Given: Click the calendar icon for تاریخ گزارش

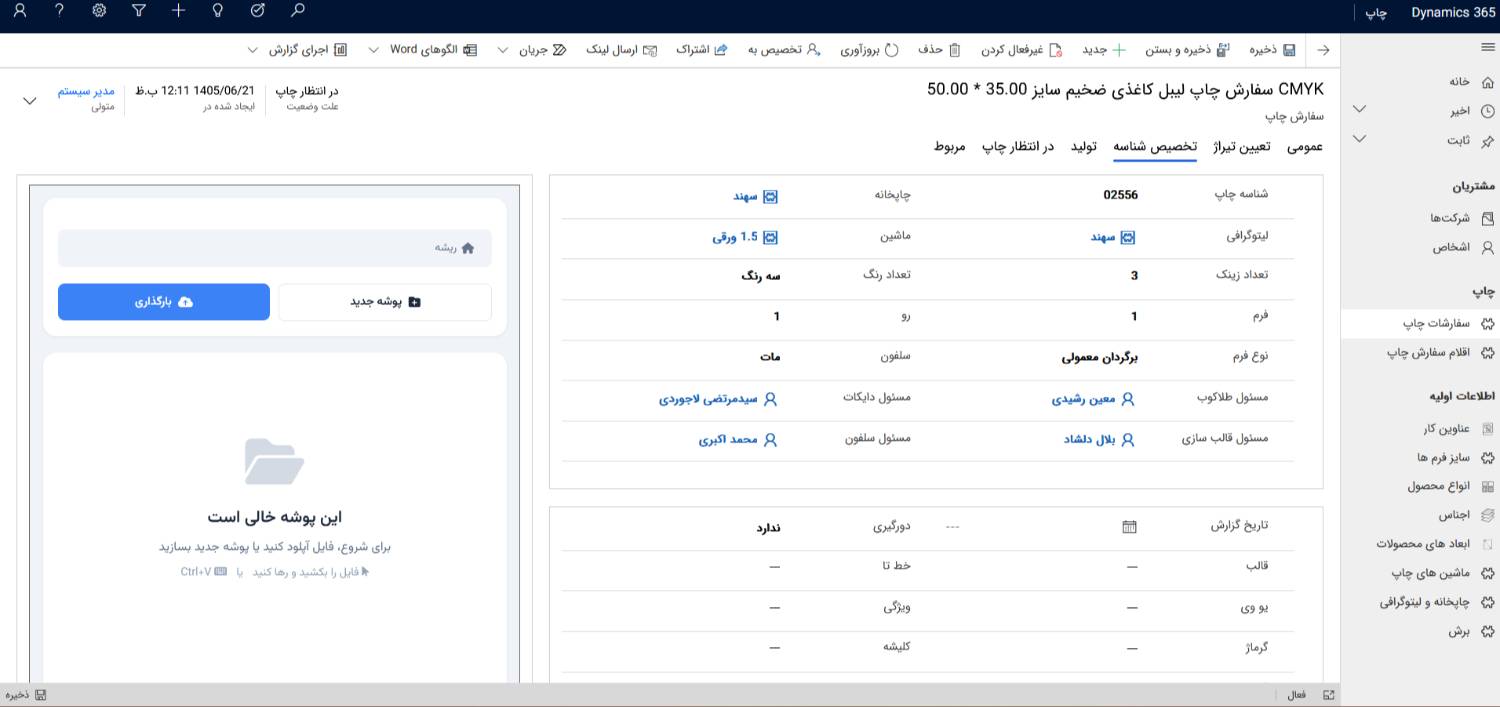Looking at the screenshot, I should coord(1130,527).
